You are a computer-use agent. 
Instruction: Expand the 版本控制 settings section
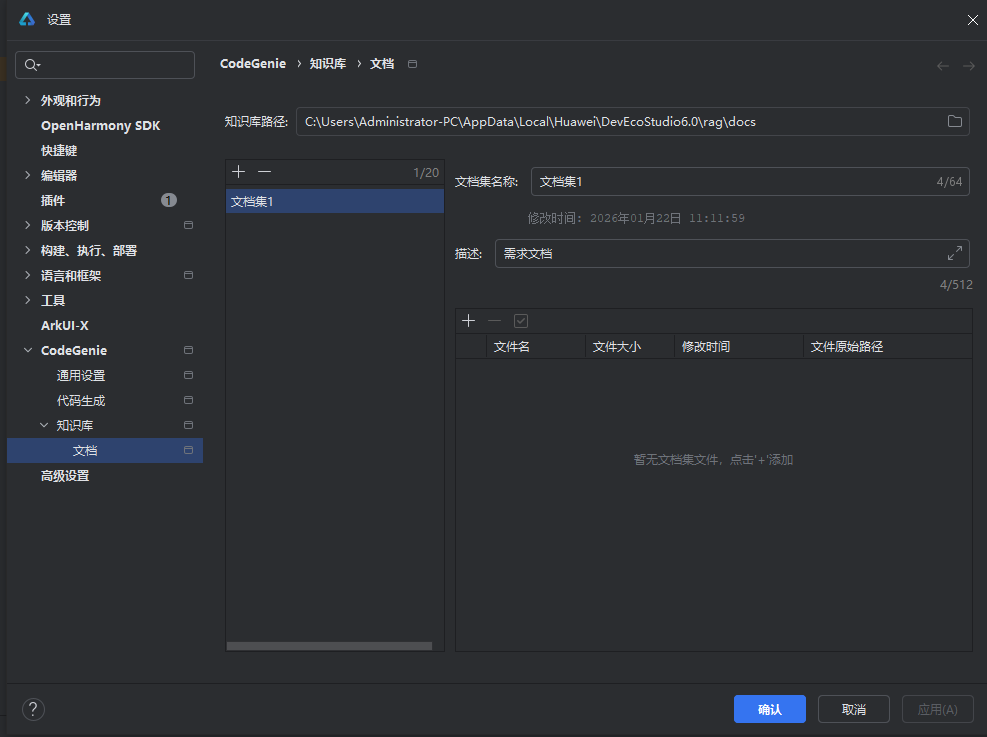26,225
